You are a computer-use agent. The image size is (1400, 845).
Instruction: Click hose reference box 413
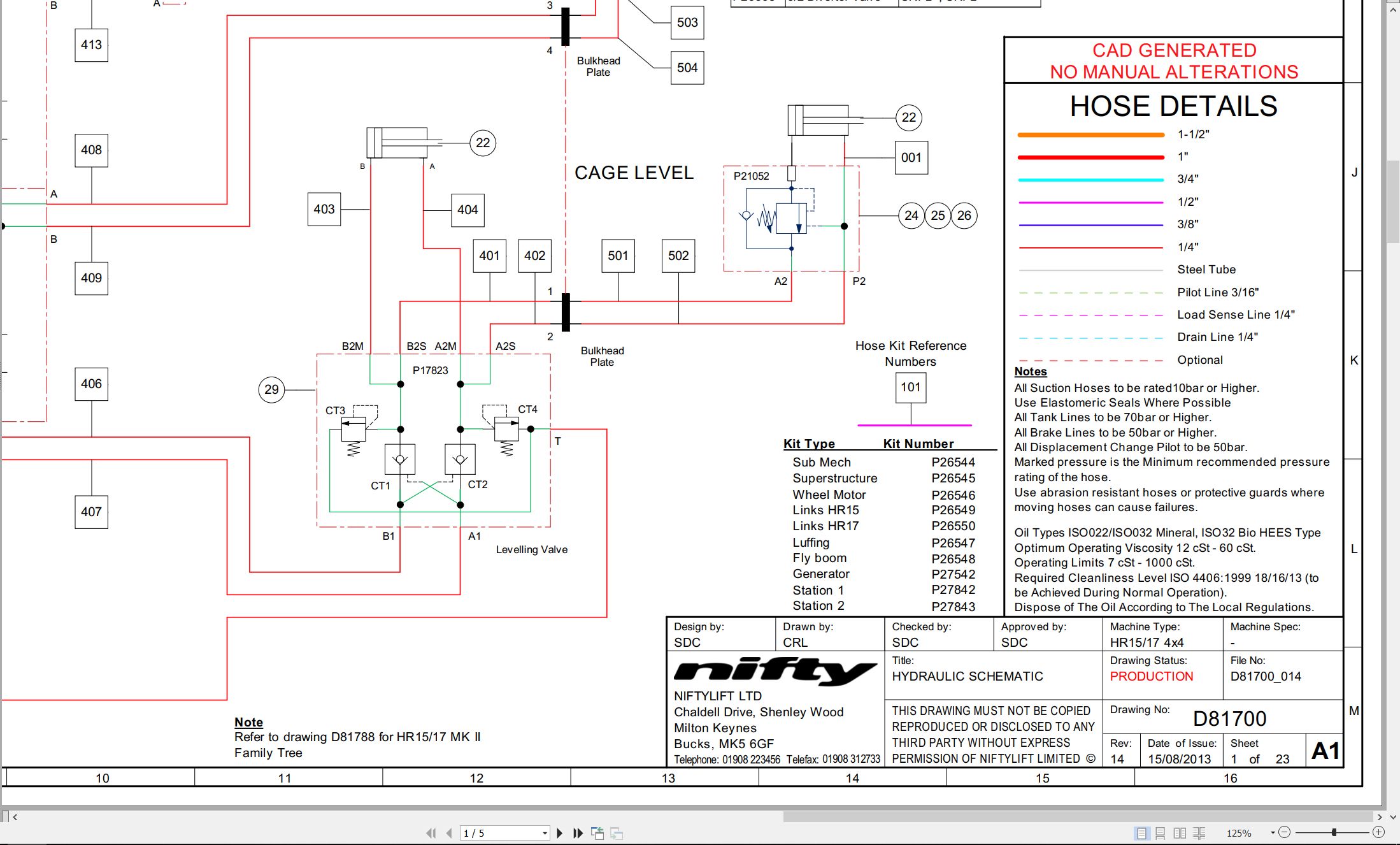pos(91,45)
